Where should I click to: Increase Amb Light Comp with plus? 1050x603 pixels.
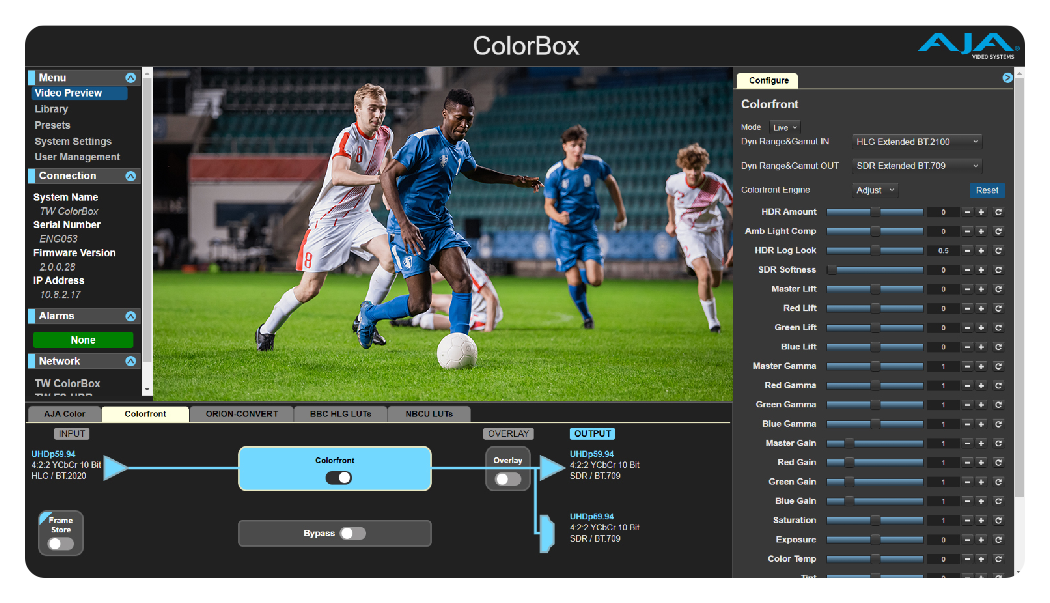pos(981,231)
